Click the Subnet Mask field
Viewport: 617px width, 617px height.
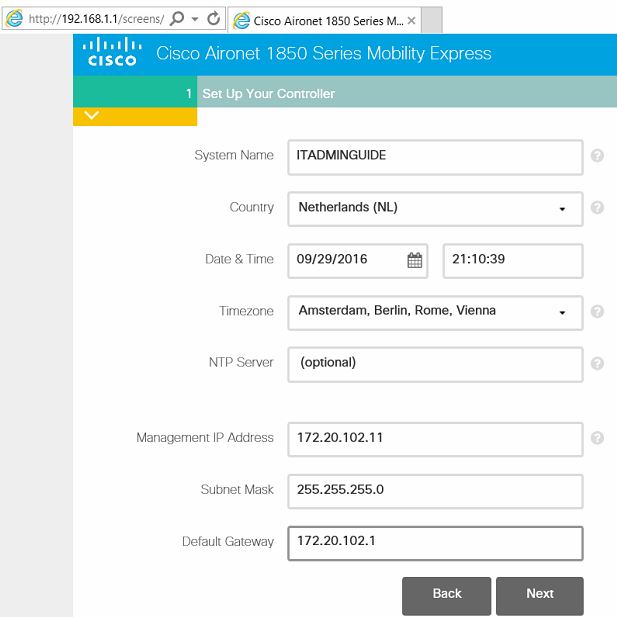(x=435, y=491)
